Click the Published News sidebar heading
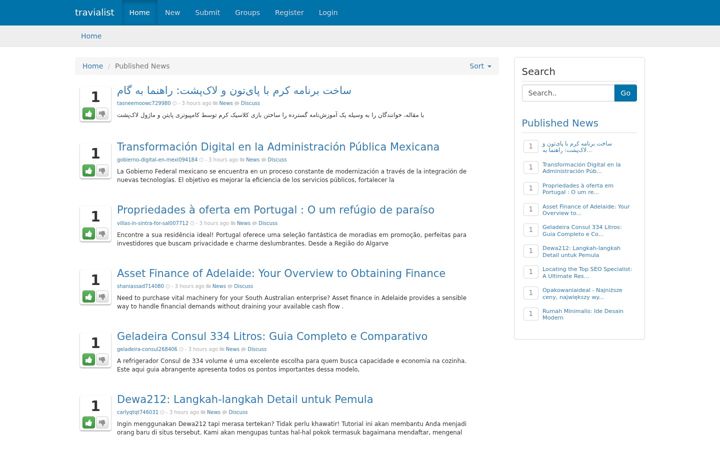The width and height of the screenshot is (720, 450). tap(560, 123)
